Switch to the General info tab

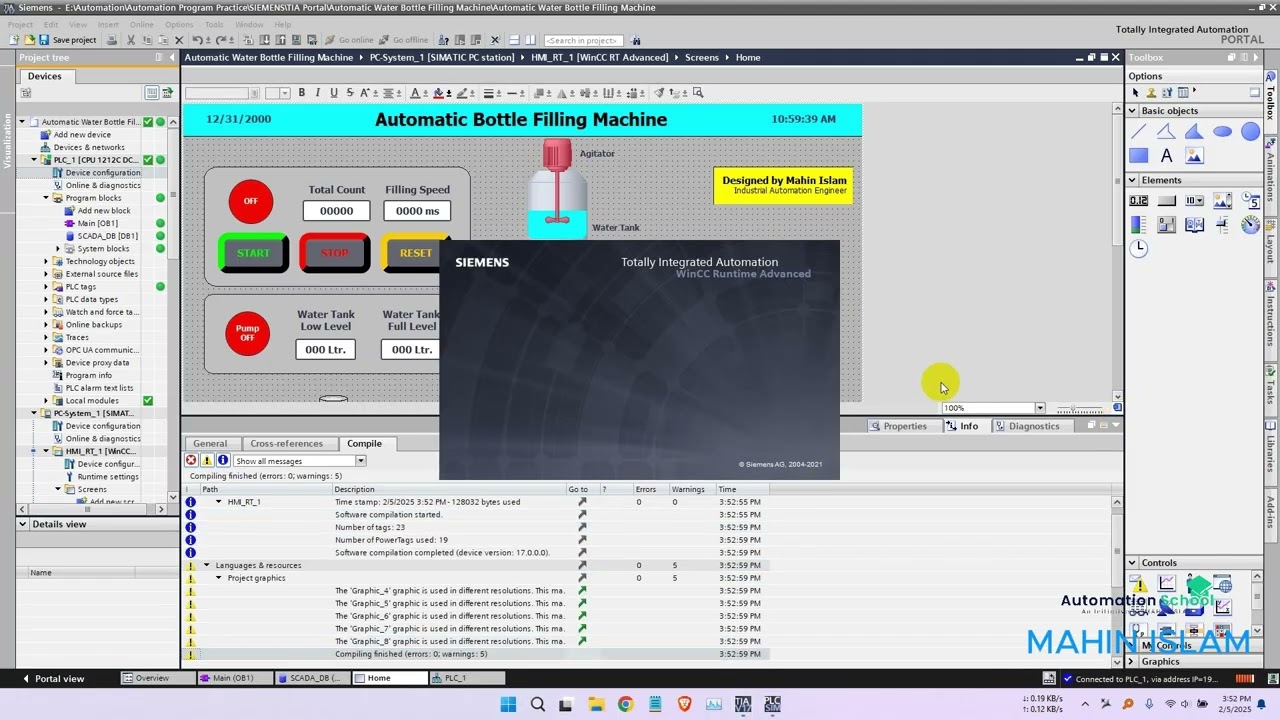pyautogui.click(x=210, y=443)
